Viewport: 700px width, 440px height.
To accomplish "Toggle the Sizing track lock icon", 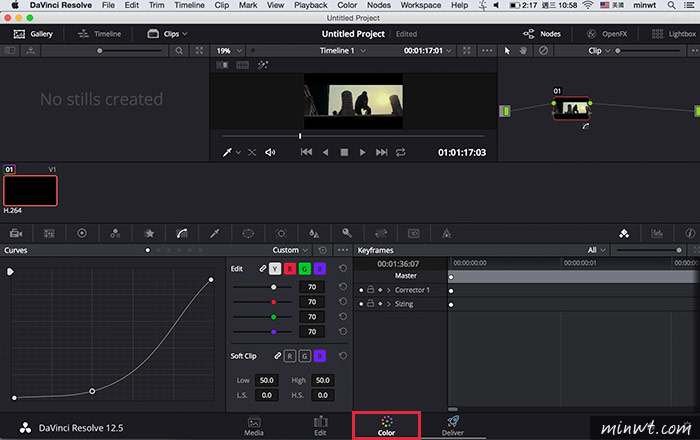I will point(371,304).
